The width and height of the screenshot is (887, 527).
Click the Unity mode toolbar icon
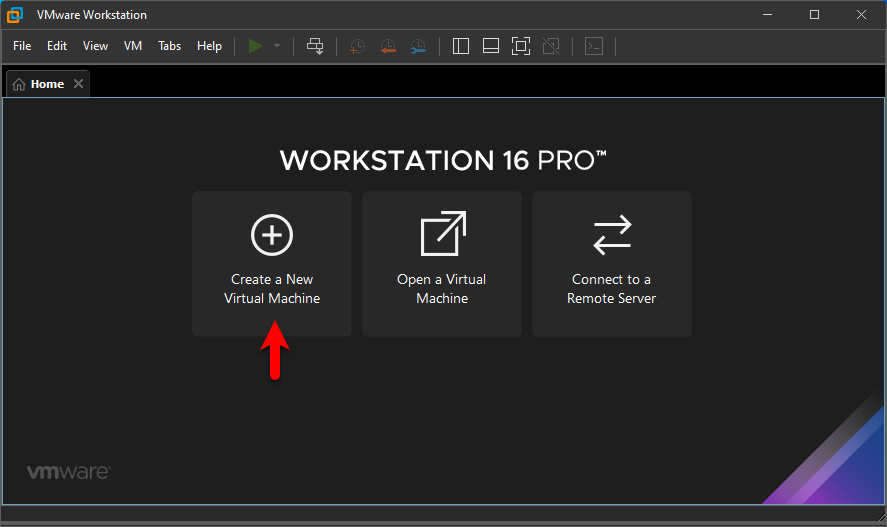(x=551, y=46)
